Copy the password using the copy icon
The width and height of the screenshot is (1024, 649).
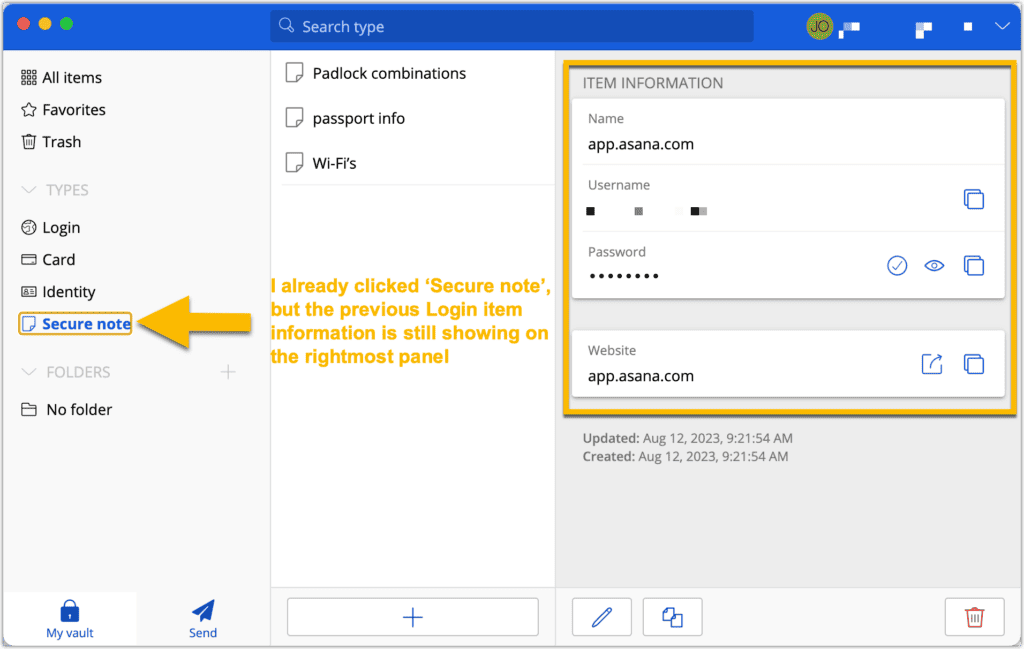(x=973, y=266)
